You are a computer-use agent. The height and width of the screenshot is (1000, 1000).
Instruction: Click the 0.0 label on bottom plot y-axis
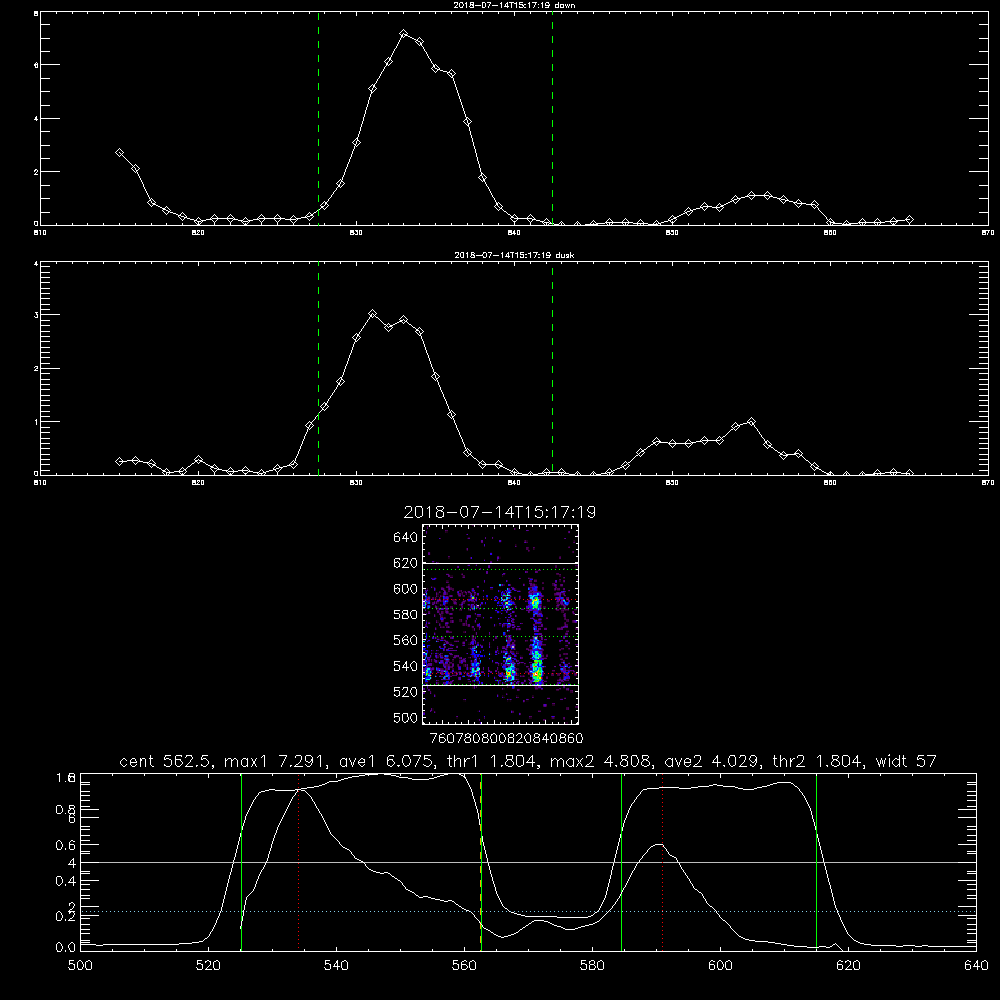click(66, 947)
